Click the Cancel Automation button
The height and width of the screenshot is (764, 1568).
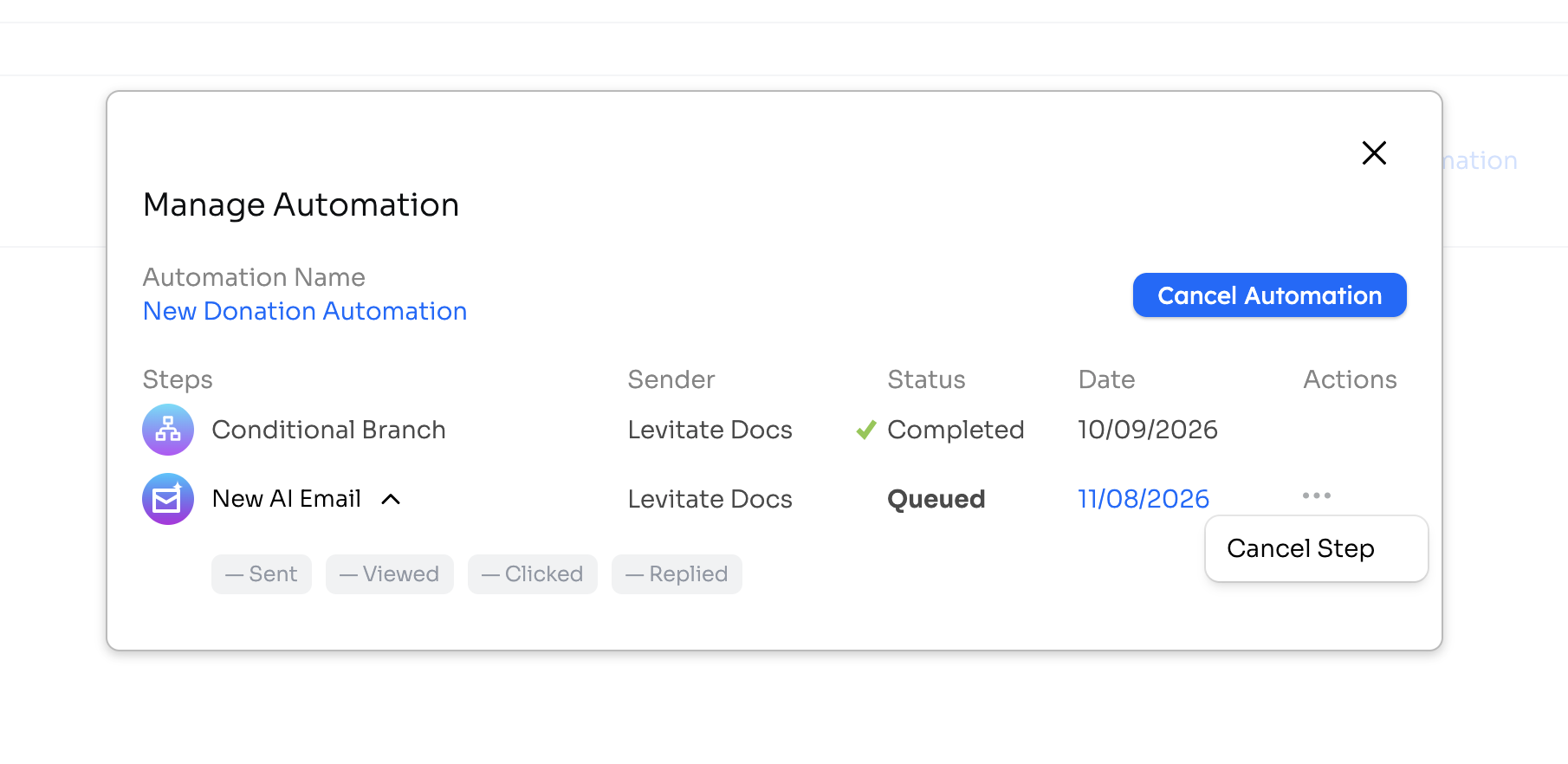(1269, 295)
